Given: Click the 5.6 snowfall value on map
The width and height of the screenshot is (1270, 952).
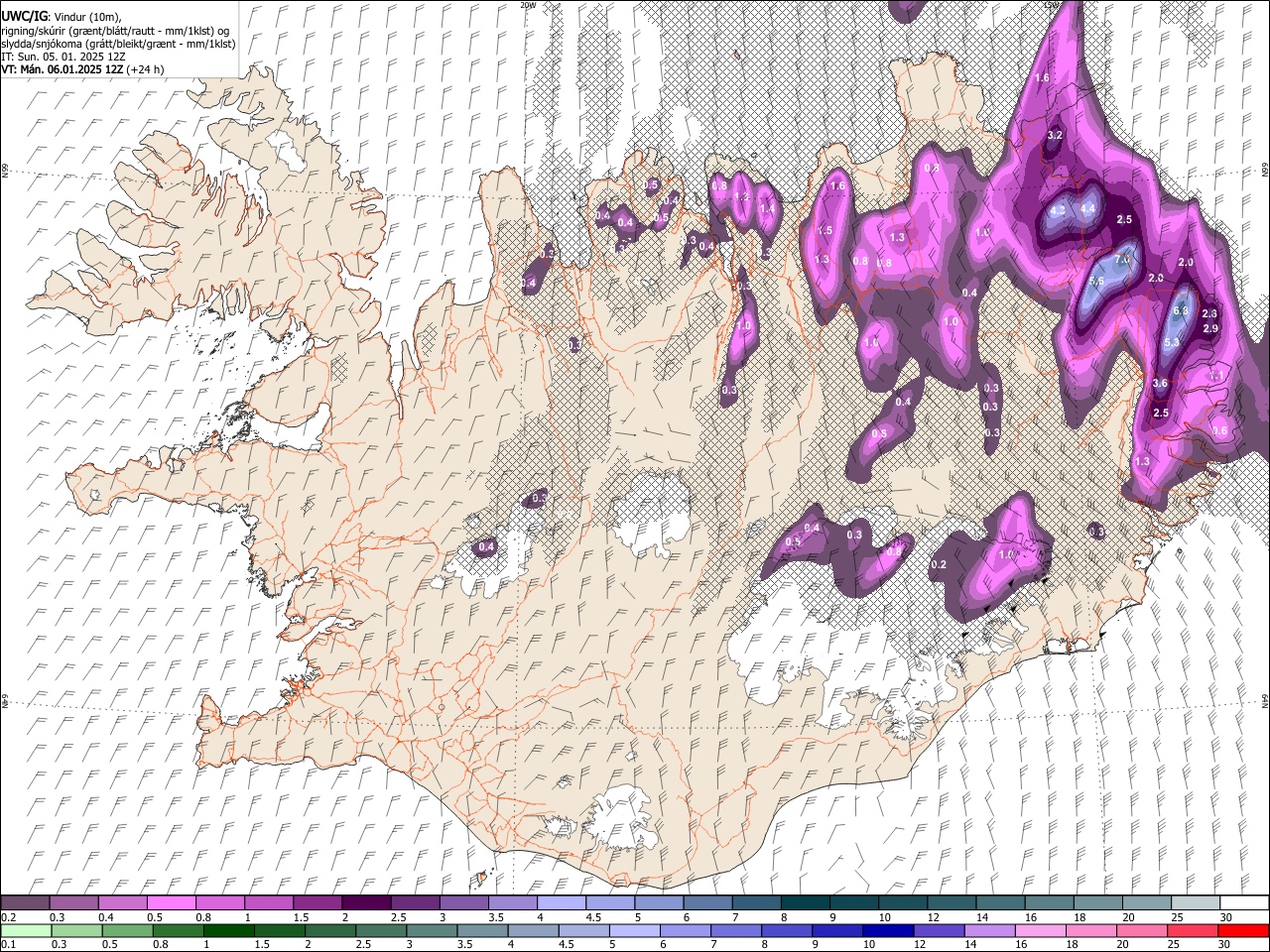Looking at the screenshot, I should (x=1096, y=282).
